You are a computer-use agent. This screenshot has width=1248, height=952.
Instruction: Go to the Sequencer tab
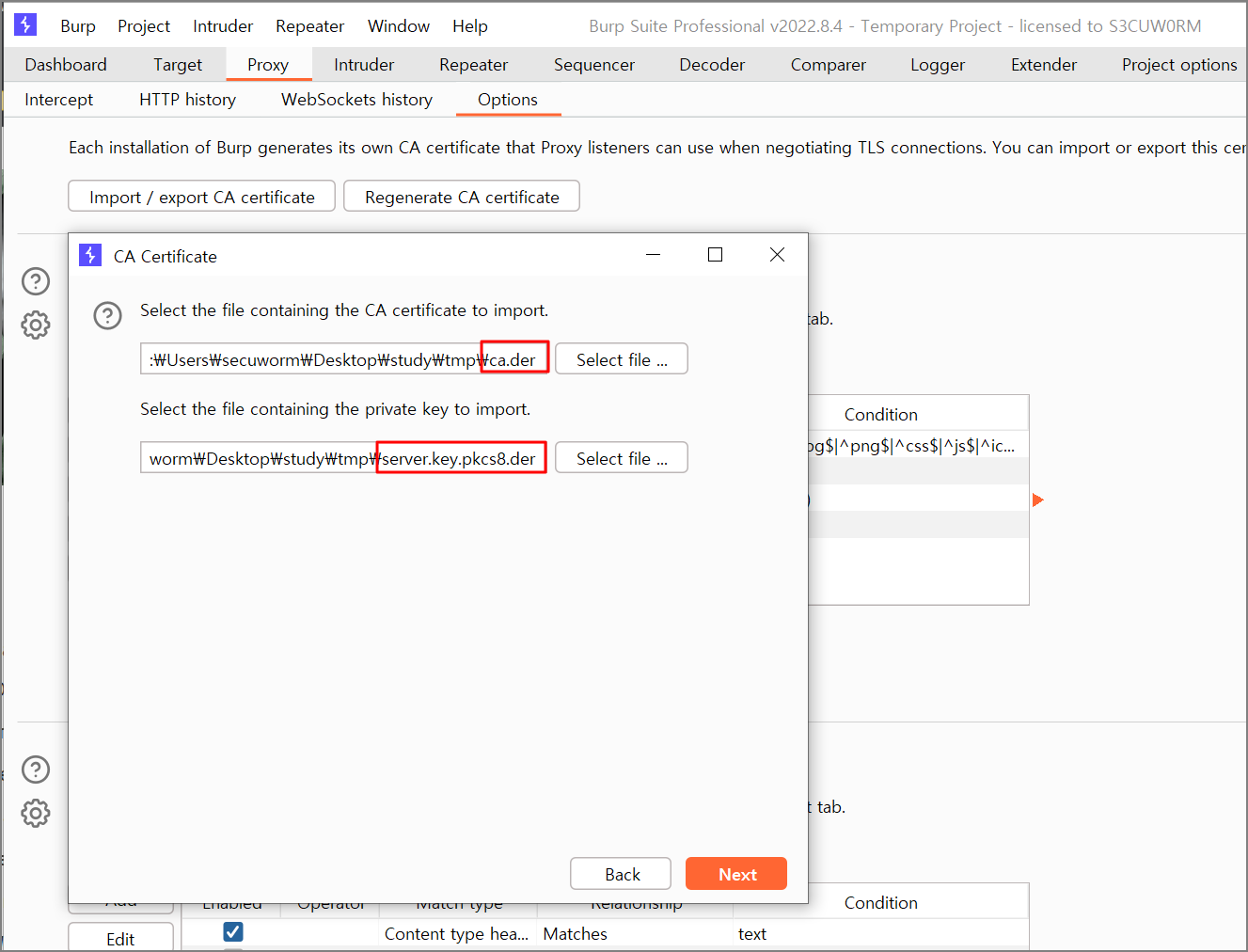coord(594,65)
